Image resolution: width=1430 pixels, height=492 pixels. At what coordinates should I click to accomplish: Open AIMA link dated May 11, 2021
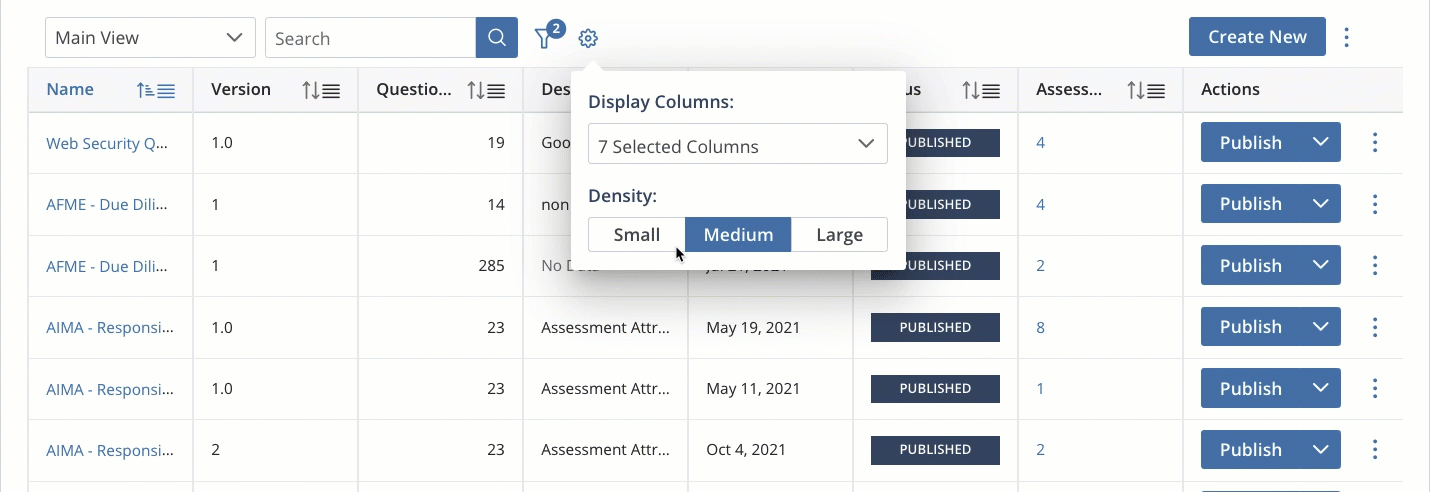[x=110, y=389]
